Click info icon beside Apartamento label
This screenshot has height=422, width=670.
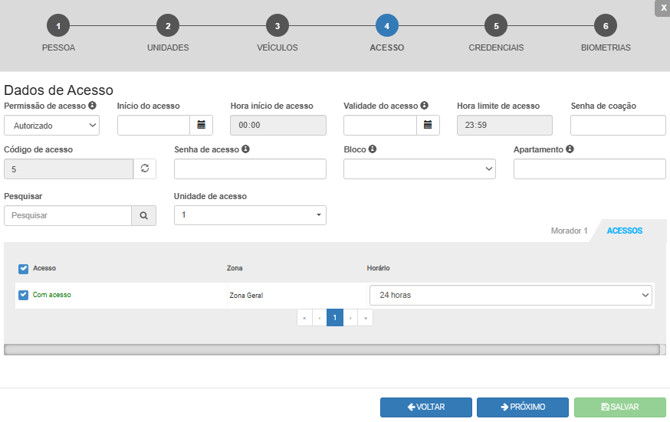point(569,149)
